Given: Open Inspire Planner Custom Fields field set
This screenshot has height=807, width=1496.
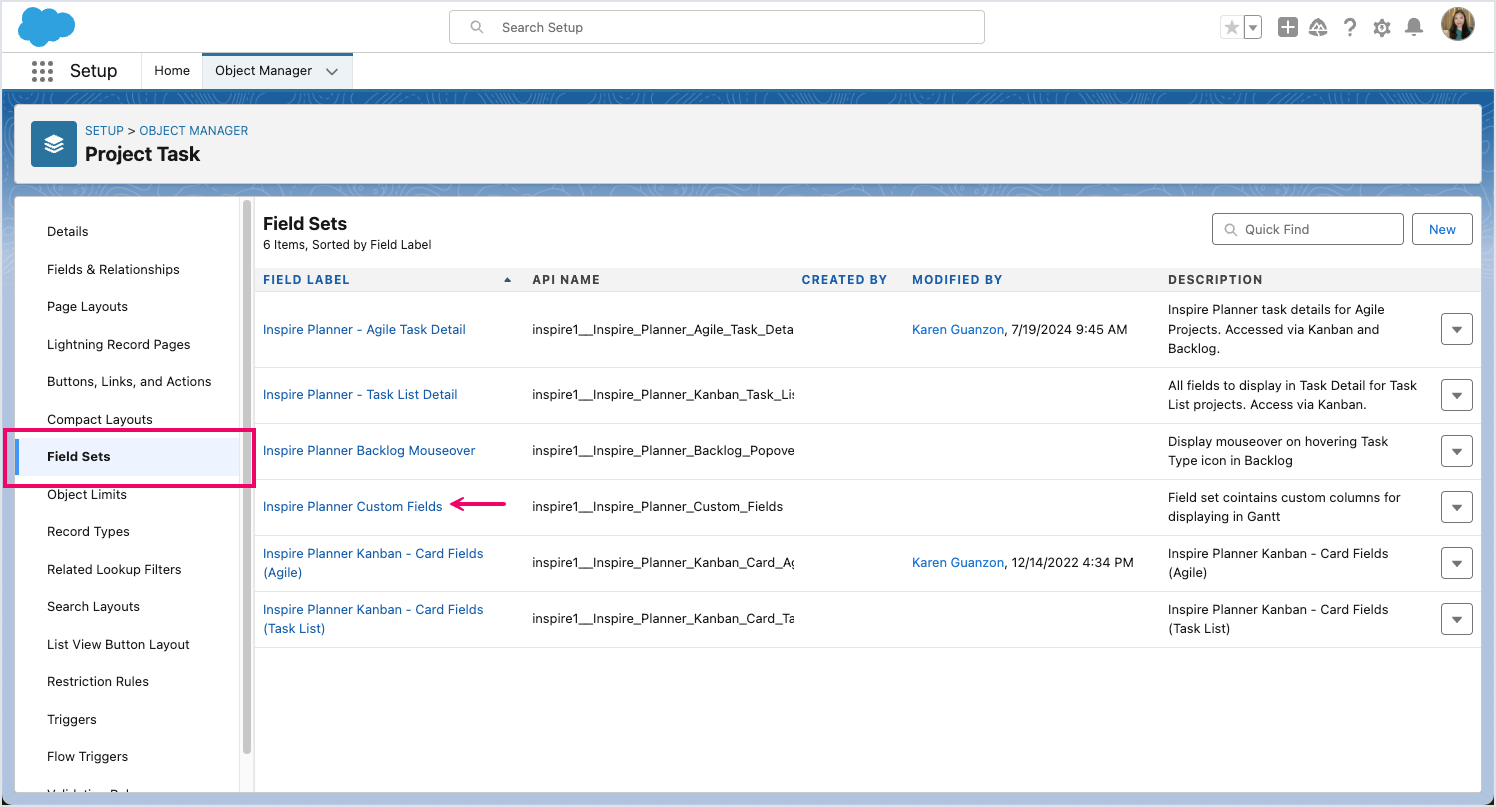Looking at the screenshot, I should pos(352,506).
